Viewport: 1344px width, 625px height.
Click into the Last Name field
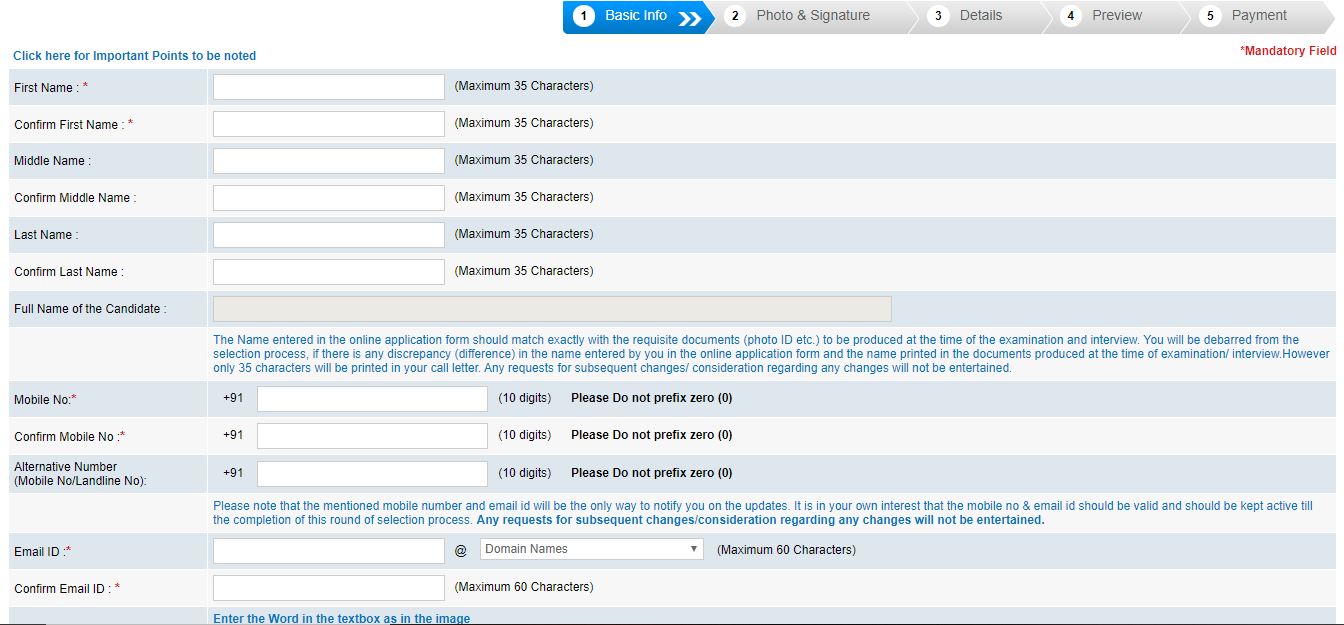point(328,235)
